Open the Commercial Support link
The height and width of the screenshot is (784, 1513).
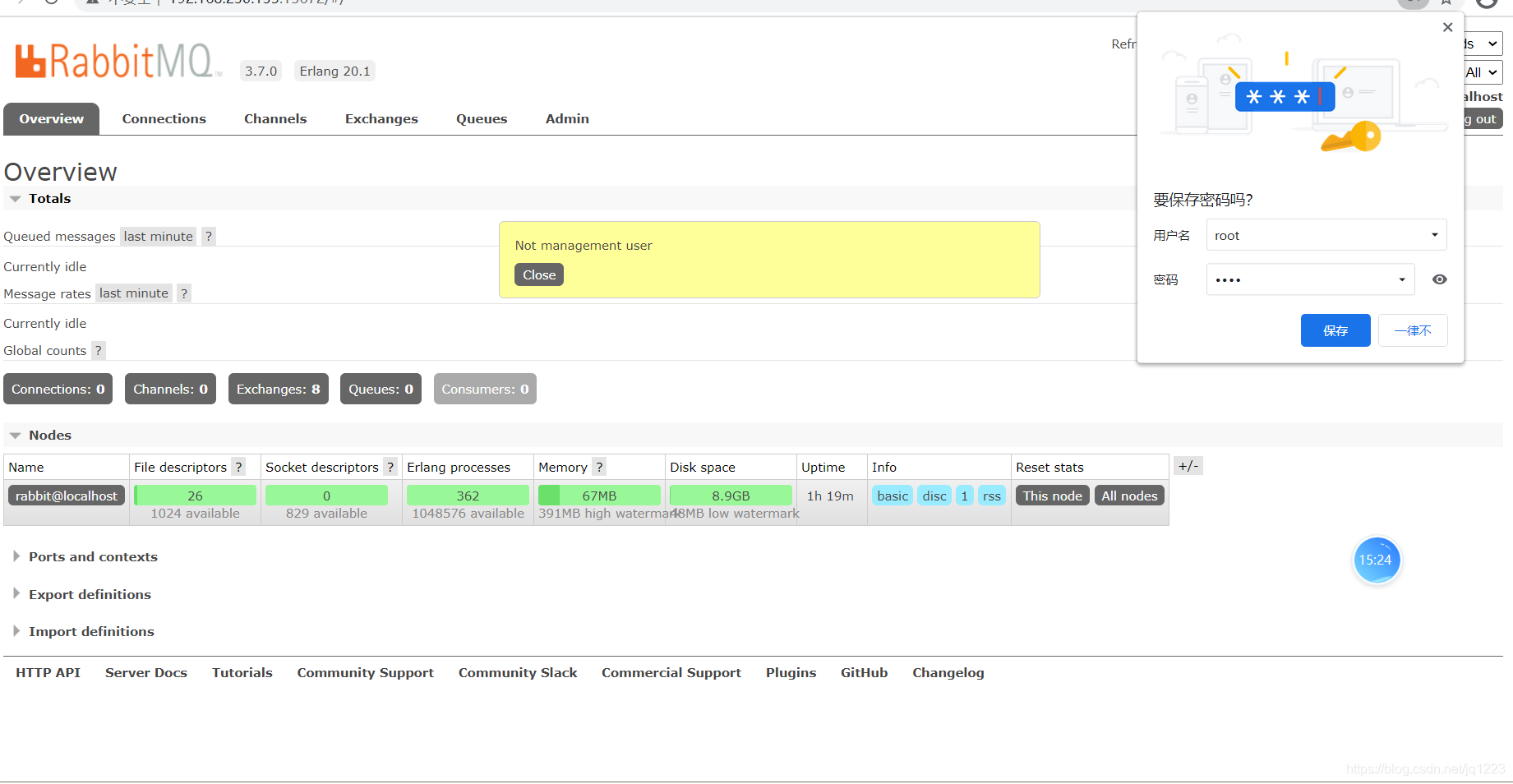[671, 672]
